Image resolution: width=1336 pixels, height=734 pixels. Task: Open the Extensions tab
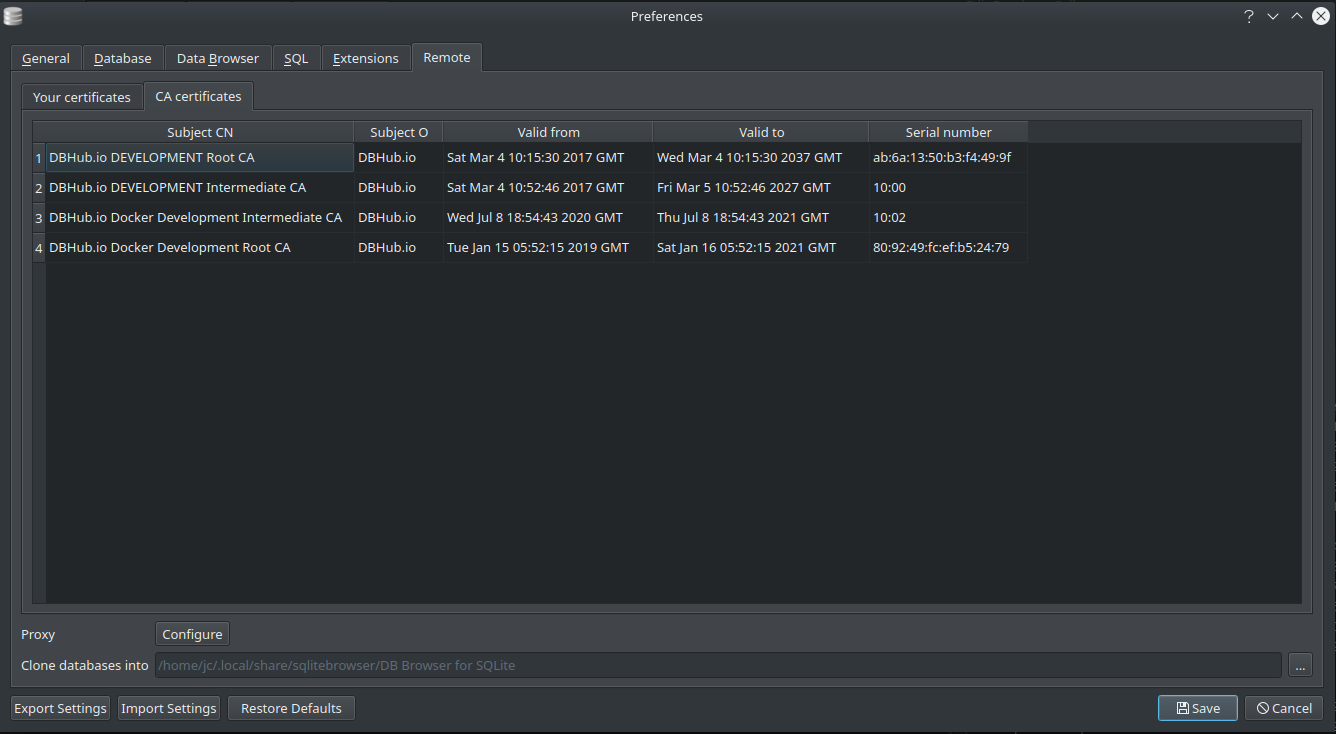click(x=366, y=58)
